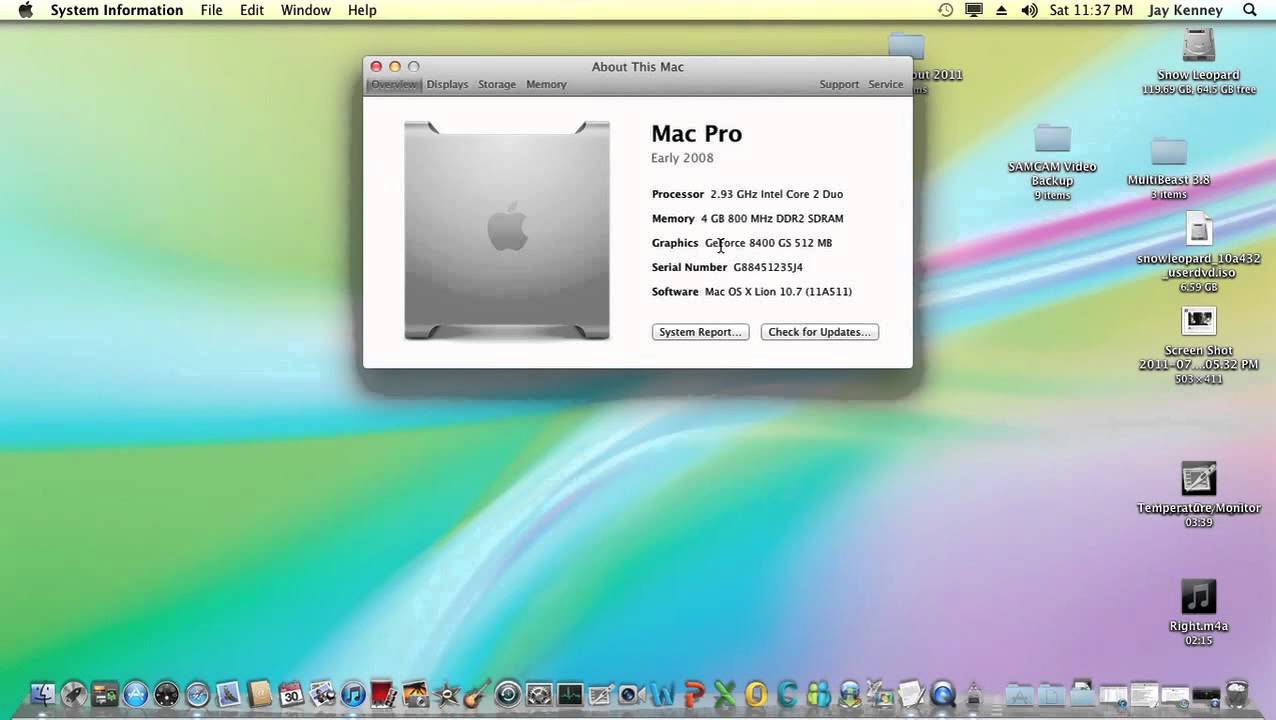The width and height of the screenshot is (1276, 720).
Task: Open the Jay Kenney user menu
Action: pyautogui.click(x=1186, y=10)
